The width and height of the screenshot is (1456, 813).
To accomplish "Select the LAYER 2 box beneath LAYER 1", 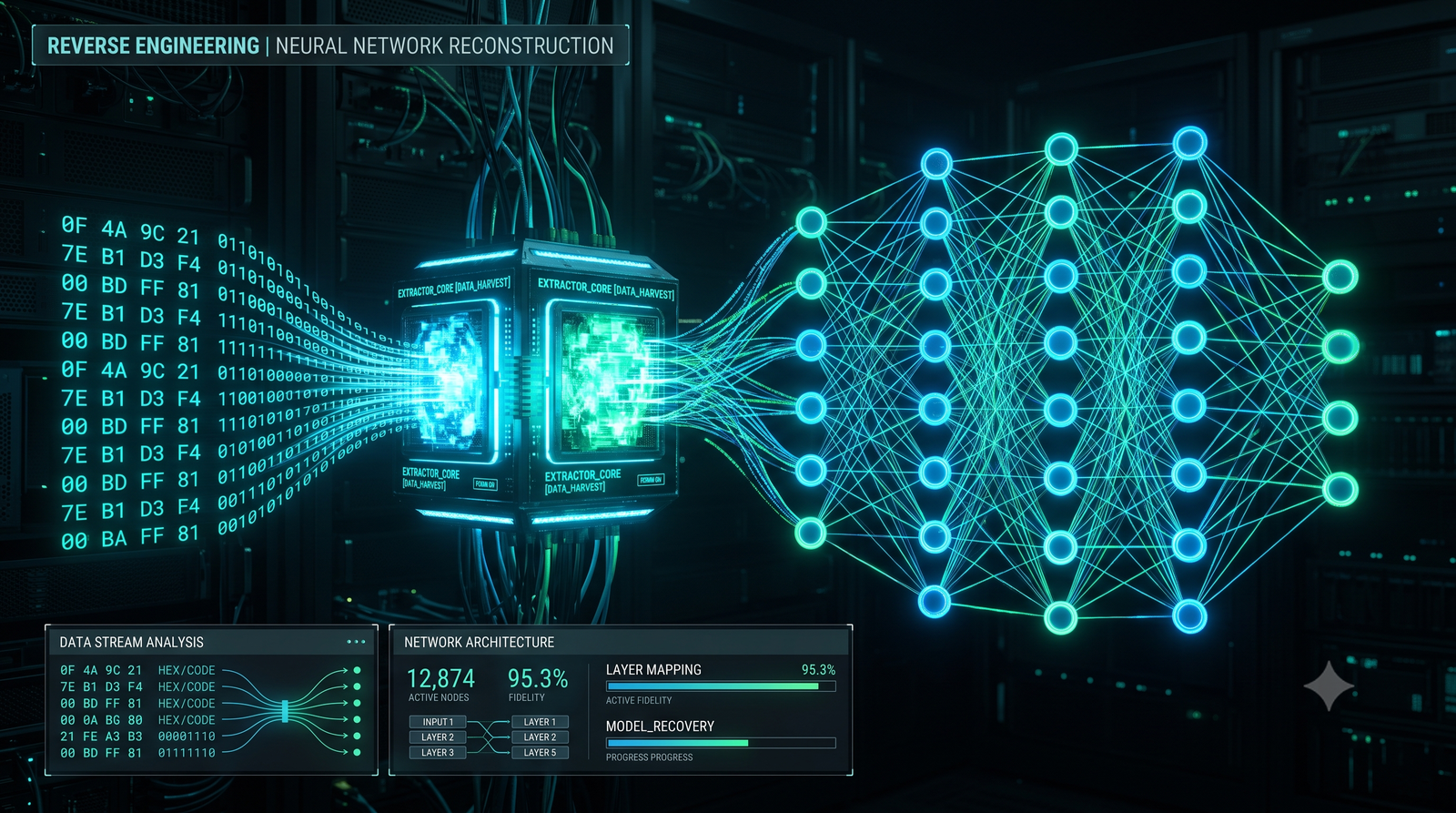I will pos(540,737).
